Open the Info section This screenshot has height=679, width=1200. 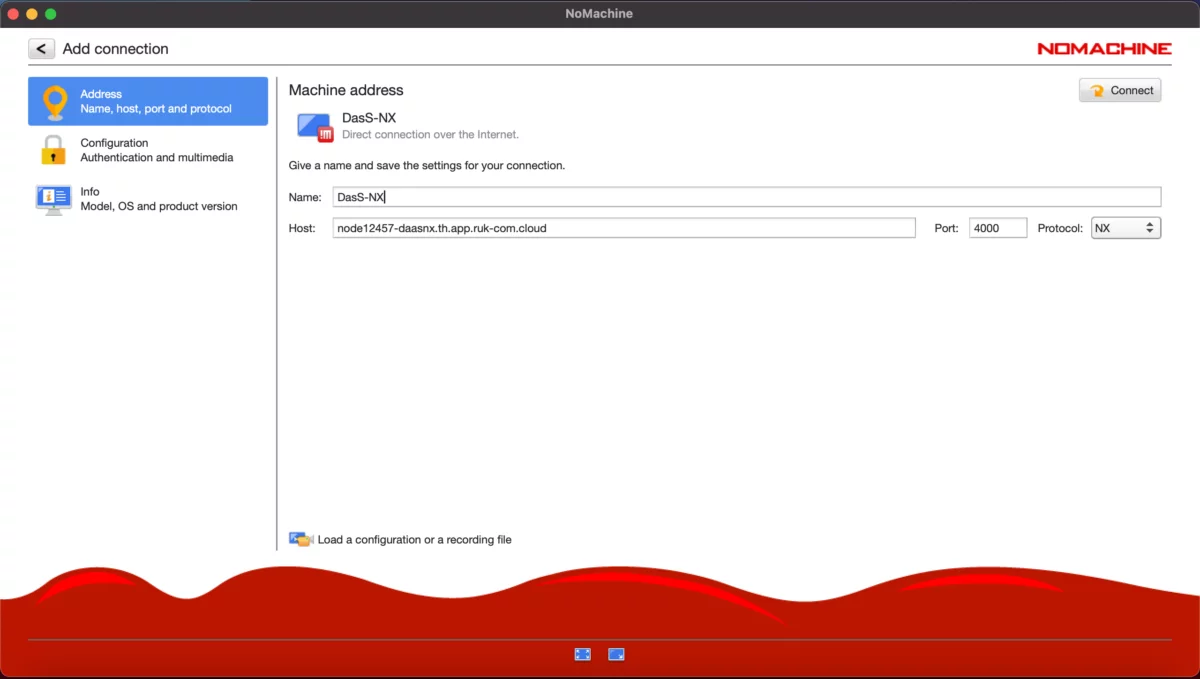[148, 199]
